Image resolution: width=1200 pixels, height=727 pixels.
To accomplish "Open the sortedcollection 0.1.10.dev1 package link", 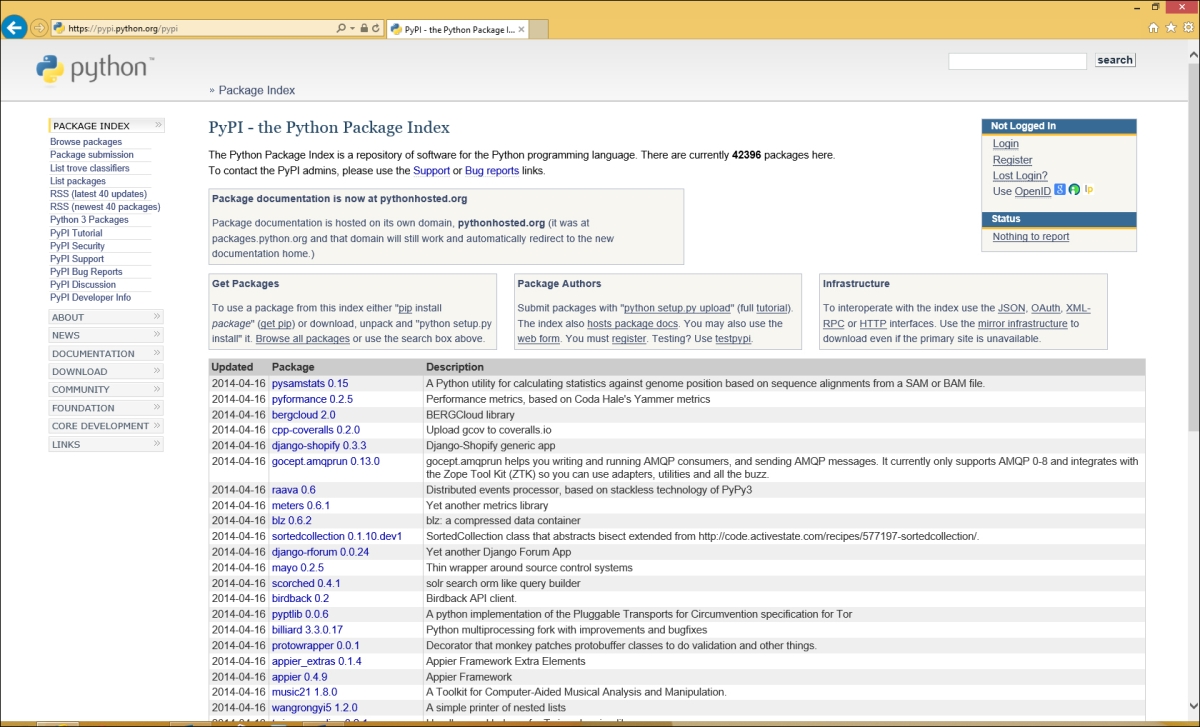I will (x=337, y=536).
